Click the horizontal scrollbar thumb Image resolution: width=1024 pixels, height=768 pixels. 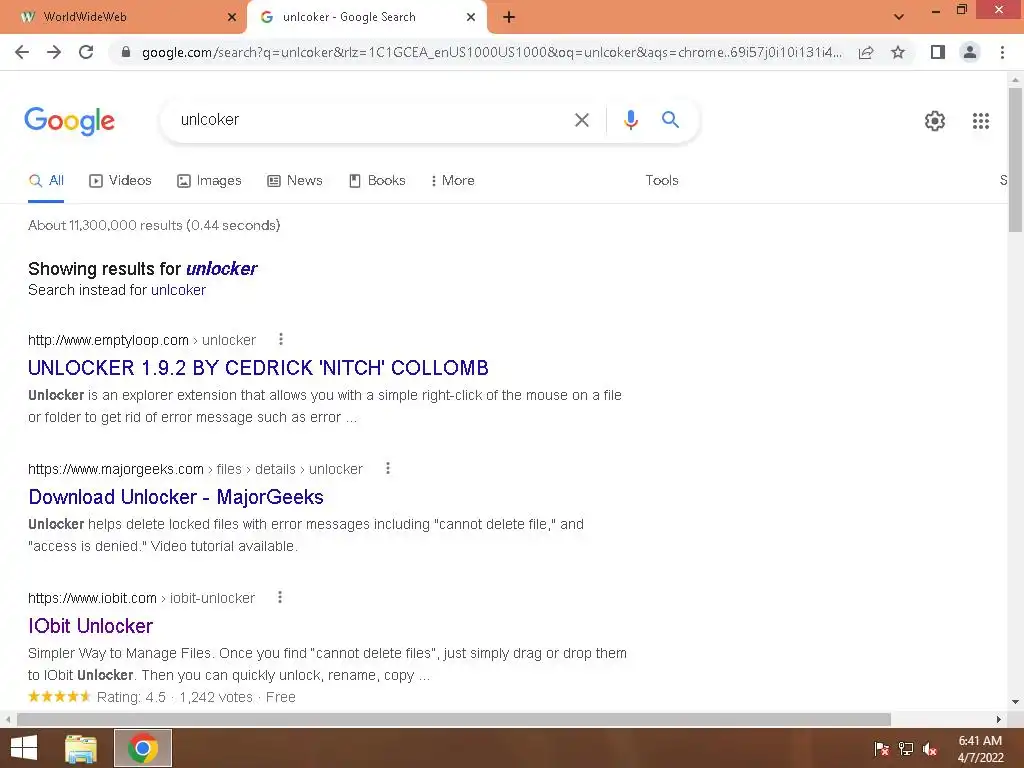[454, 719]
